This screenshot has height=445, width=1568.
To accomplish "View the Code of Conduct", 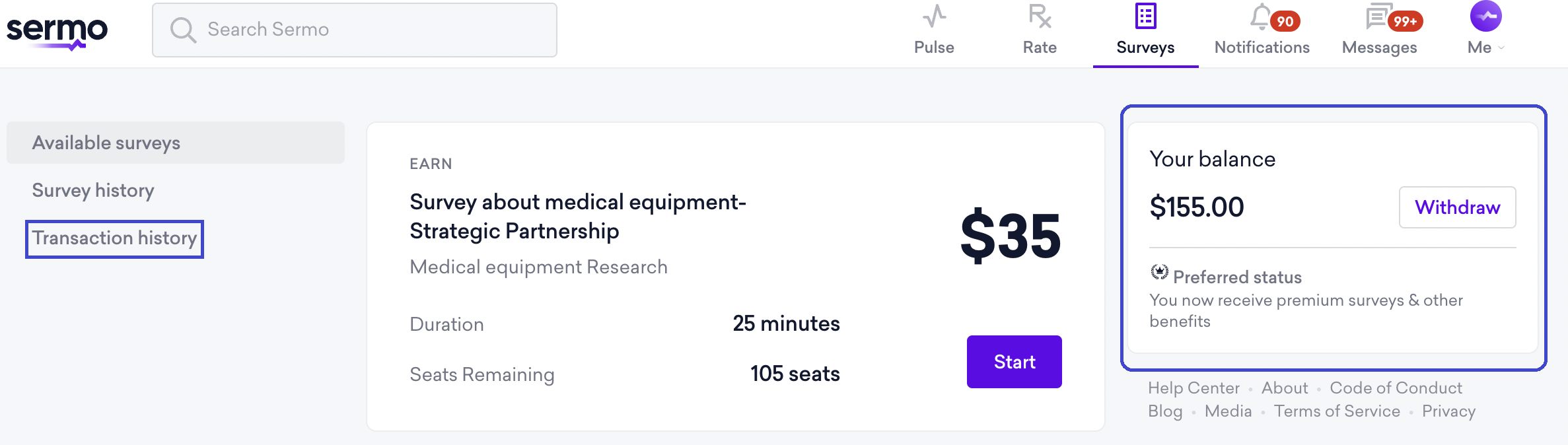I will [1396, 388].
